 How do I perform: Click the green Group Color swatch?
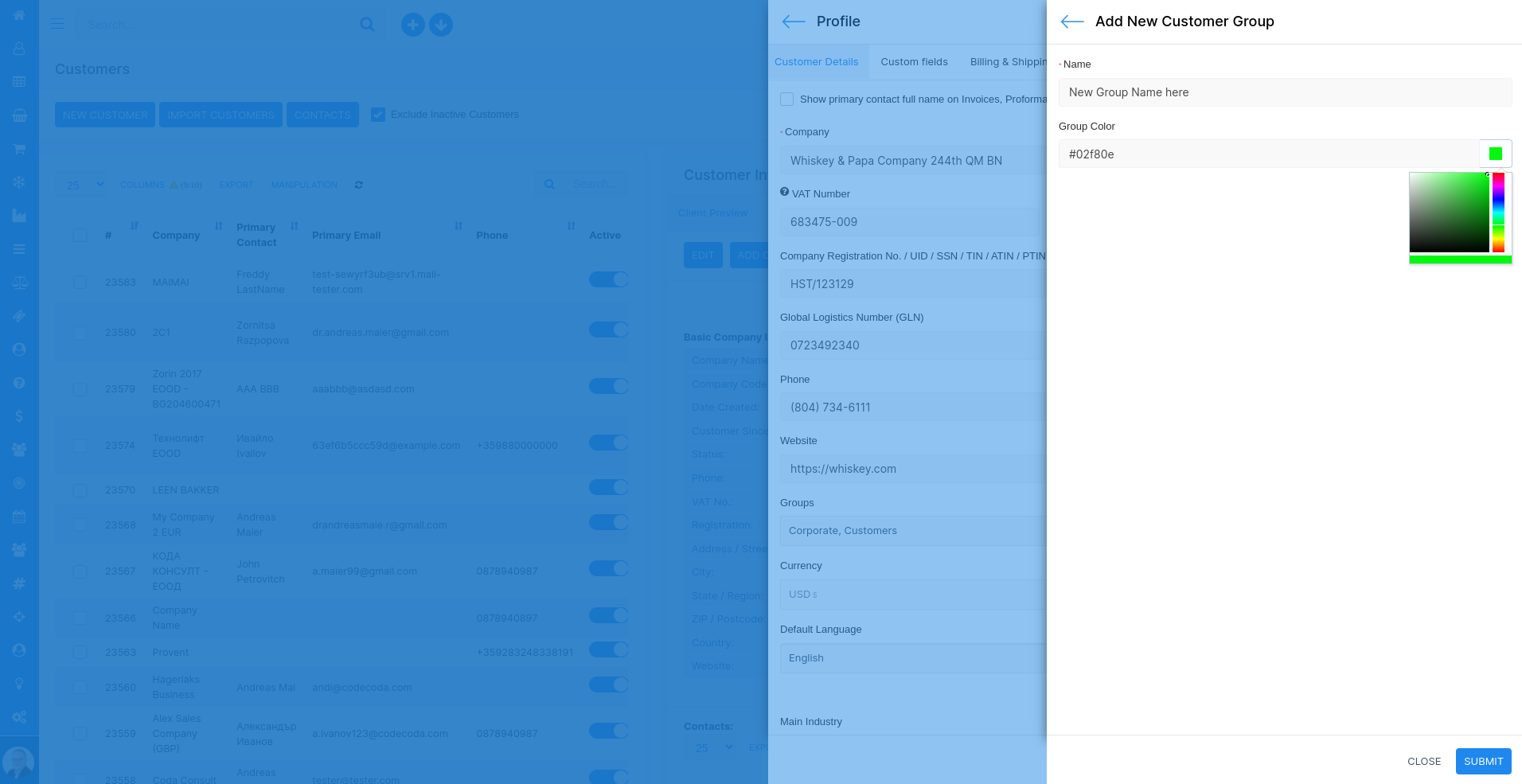[x=1495, y=154]
